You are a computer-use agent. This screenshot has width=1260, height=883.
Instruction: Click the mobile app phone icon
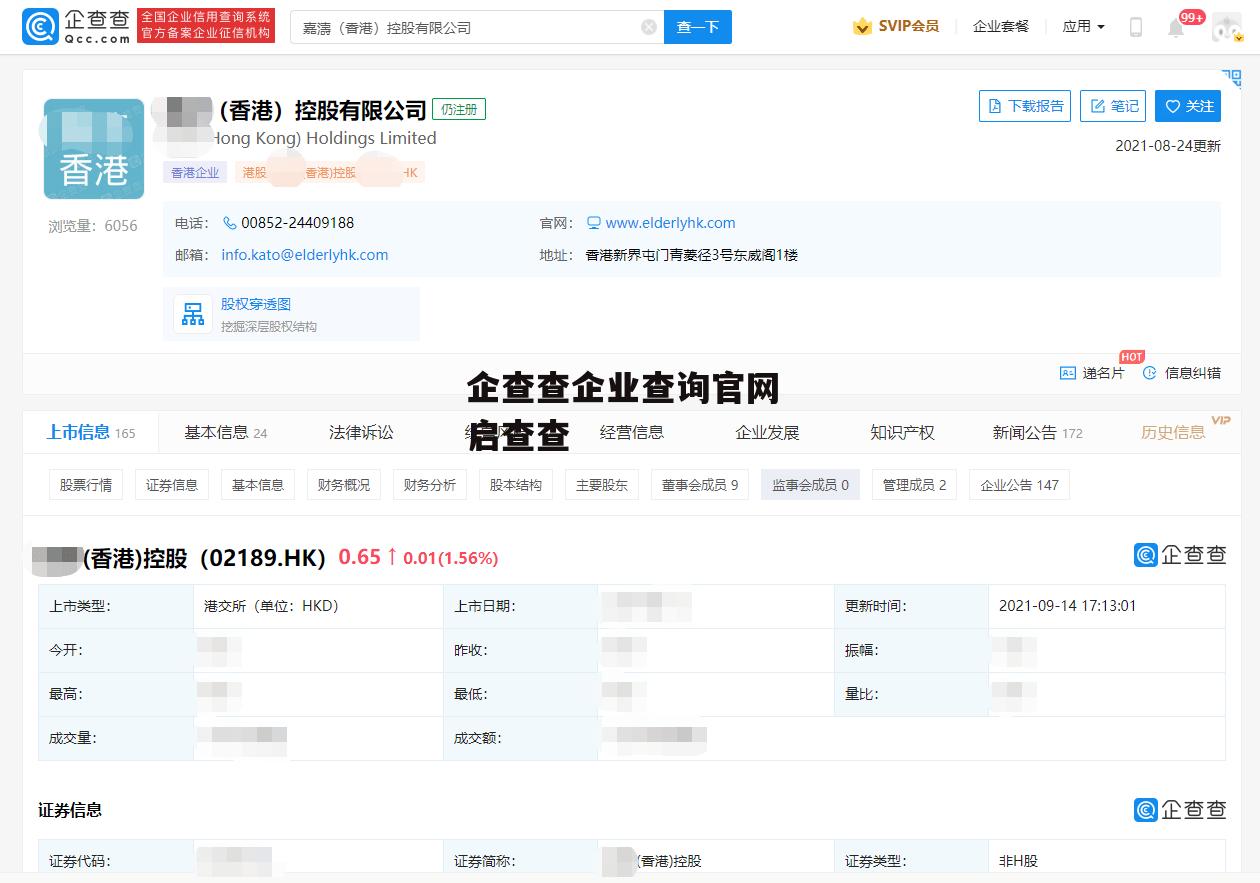[1135, 27]
